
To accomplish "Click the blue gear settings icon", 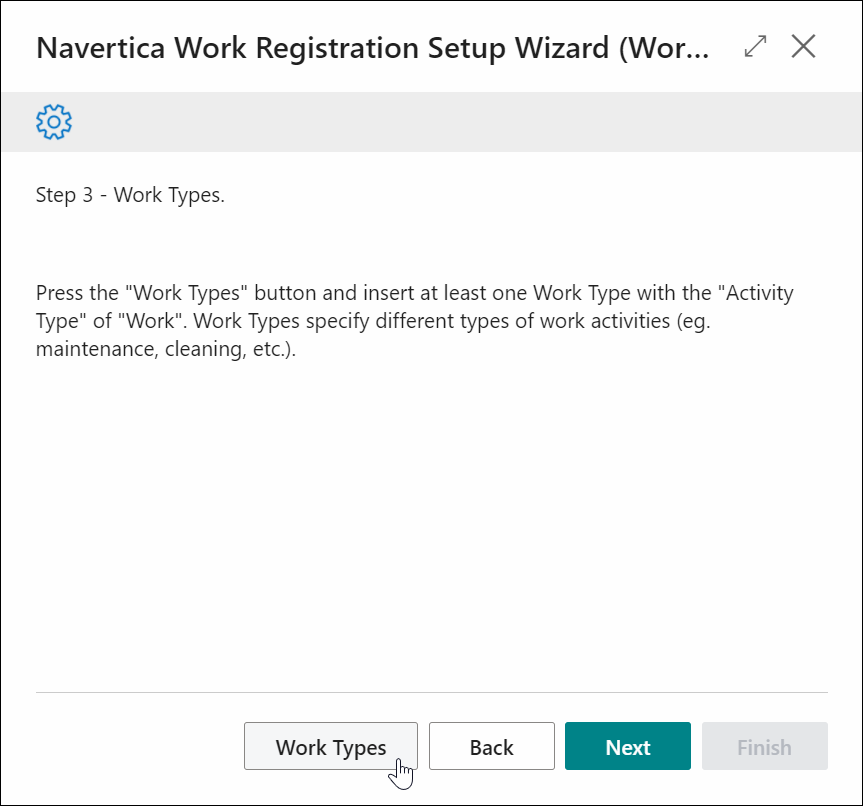I will coord(54,122).
